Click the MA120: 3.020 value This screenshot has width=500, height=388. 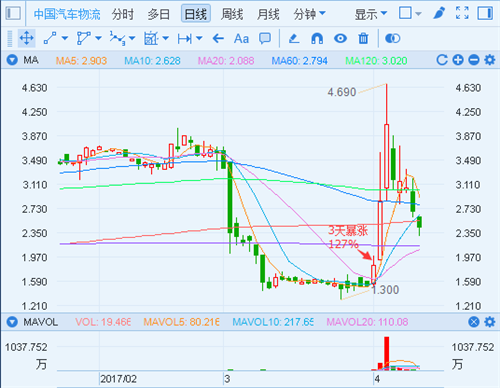click(x=376, y=61)
